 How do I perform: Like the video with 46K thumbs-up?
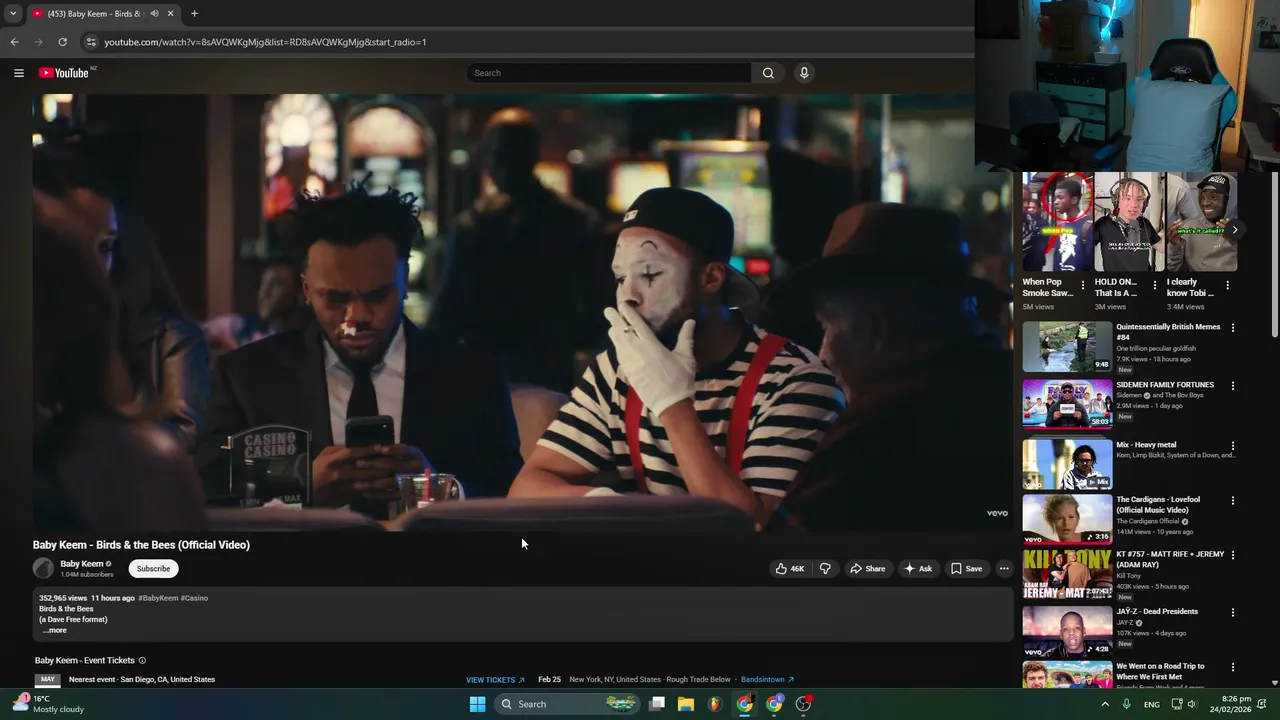tap(789, 569)
